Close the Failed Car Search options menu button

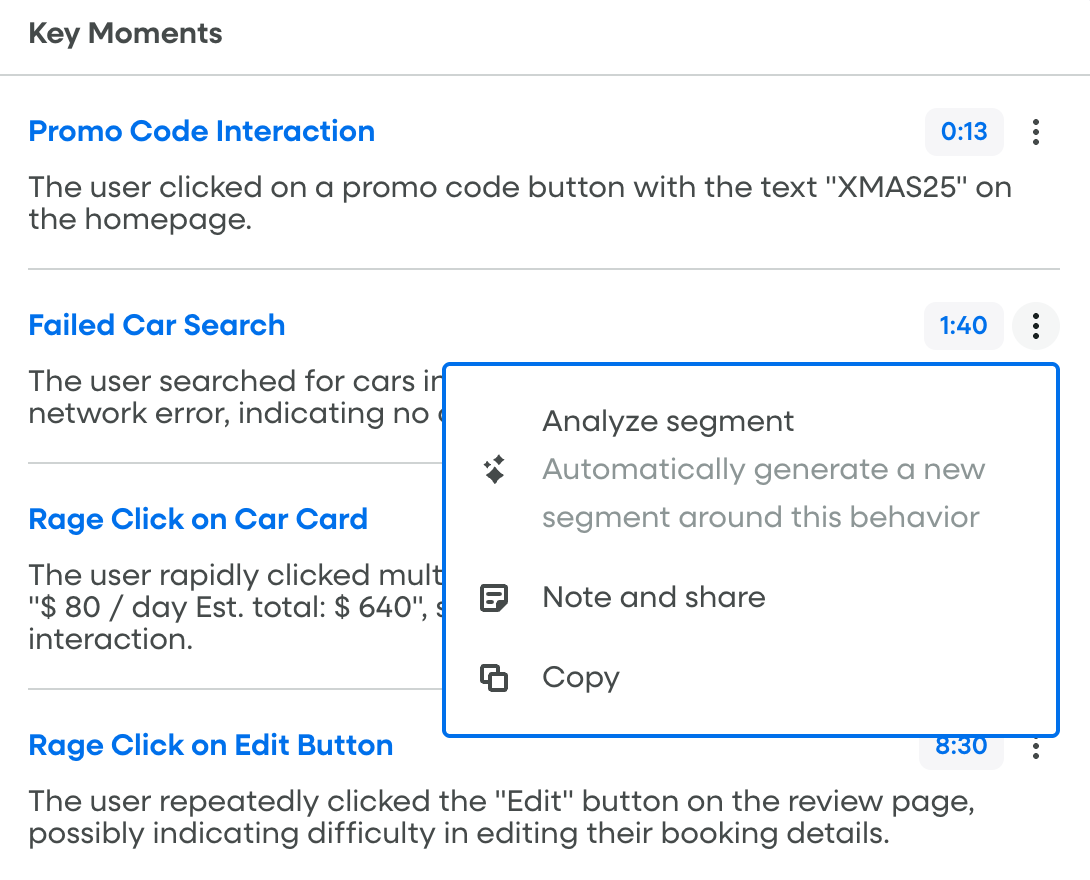(x=1036, y=326)
